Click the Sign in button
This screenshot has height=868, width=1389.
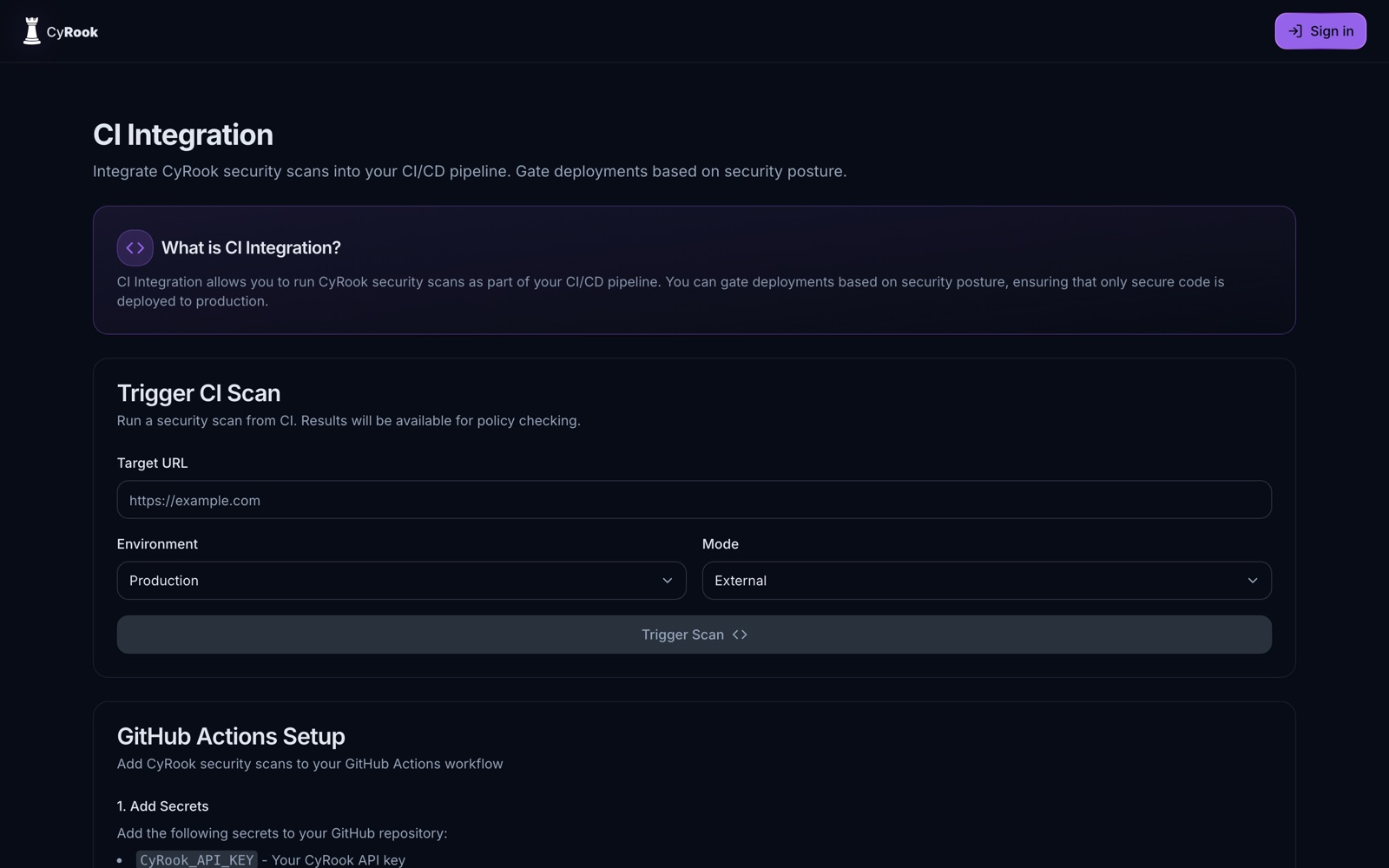[1320, 31]
